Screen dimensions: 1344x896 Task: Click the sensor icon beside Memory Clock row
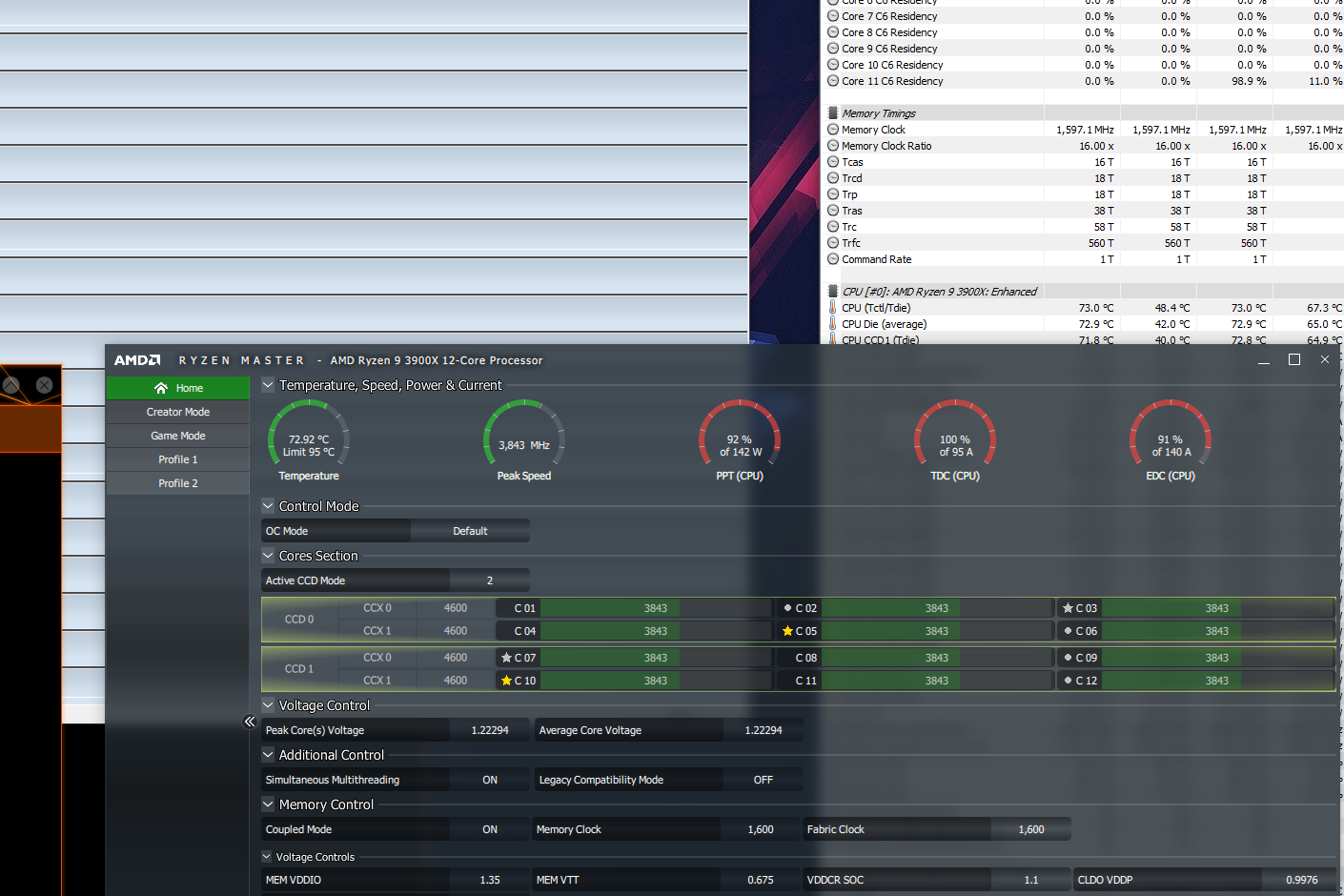(833, 130)
